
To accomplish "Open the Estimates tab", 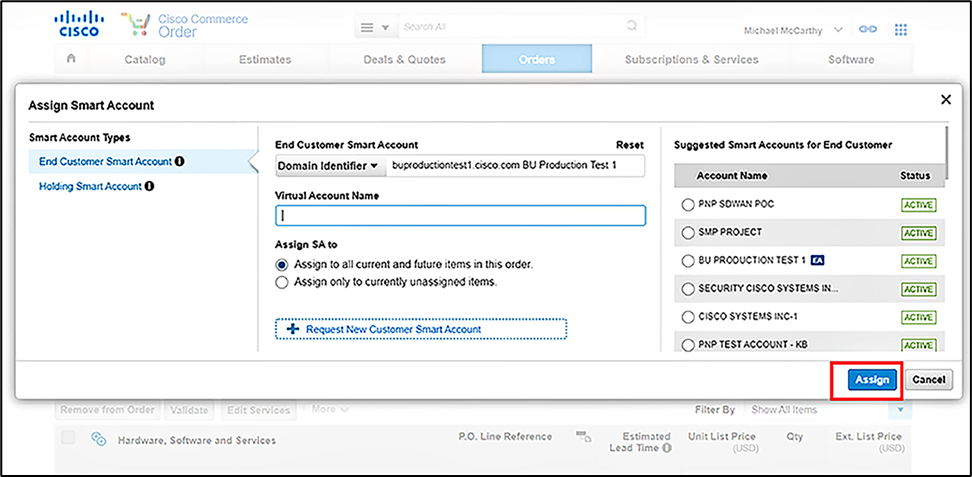I will click(x=265, y=60).
